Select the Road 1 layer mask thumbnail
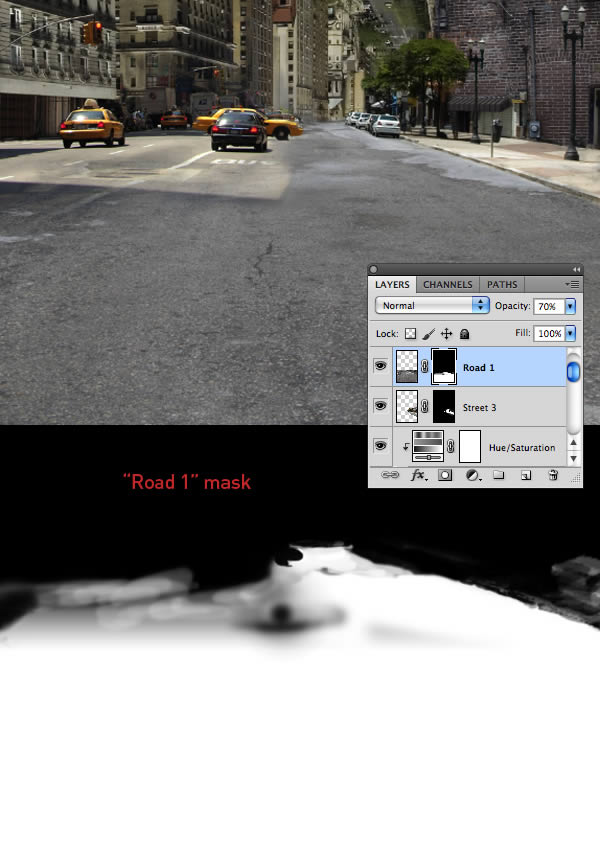The height and width of the screenshot is (850, 600). [x=444, y=366]
